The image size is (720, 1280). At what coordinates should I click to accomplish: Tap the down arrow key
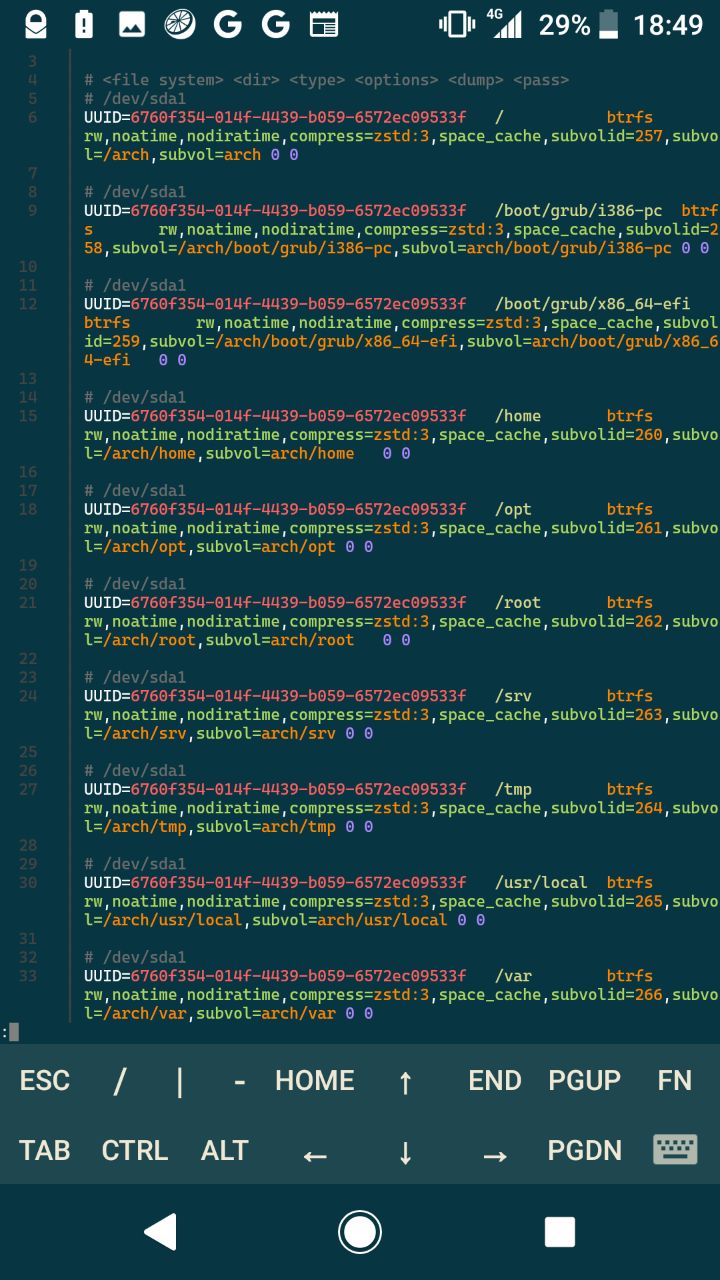coord(405,1152)
